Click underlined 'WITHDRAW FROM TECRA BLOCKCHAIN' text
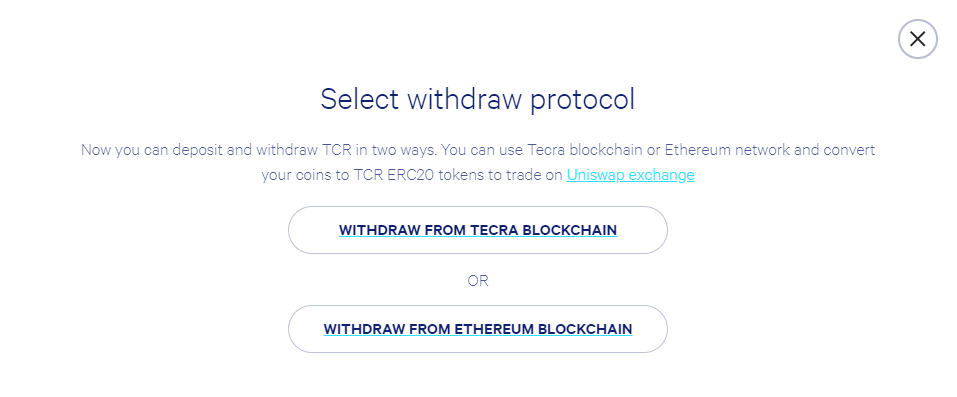Screen dimensions: 957x397 point(478,230)
